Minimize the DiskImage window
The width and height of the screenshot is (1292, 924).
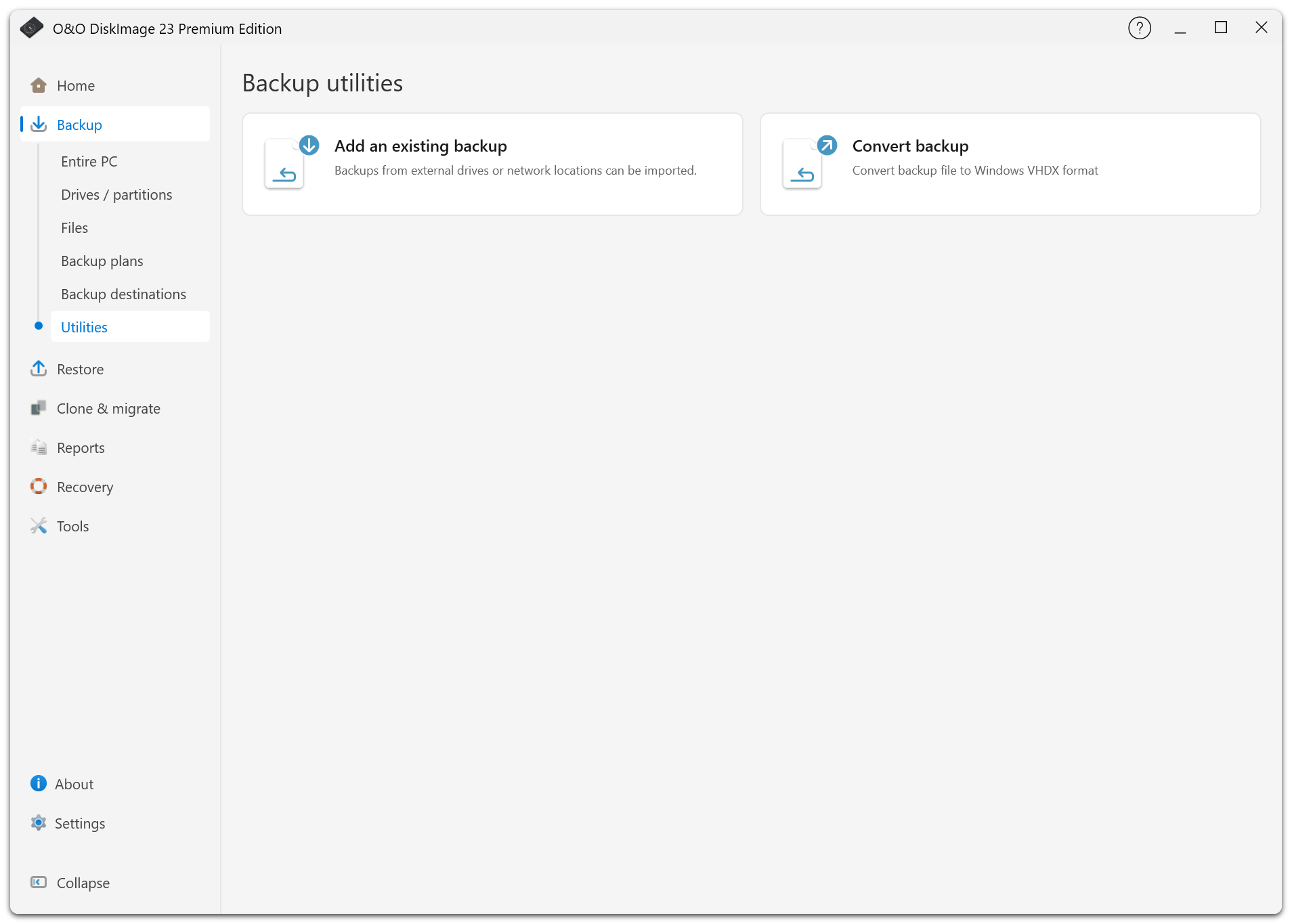1180,28
